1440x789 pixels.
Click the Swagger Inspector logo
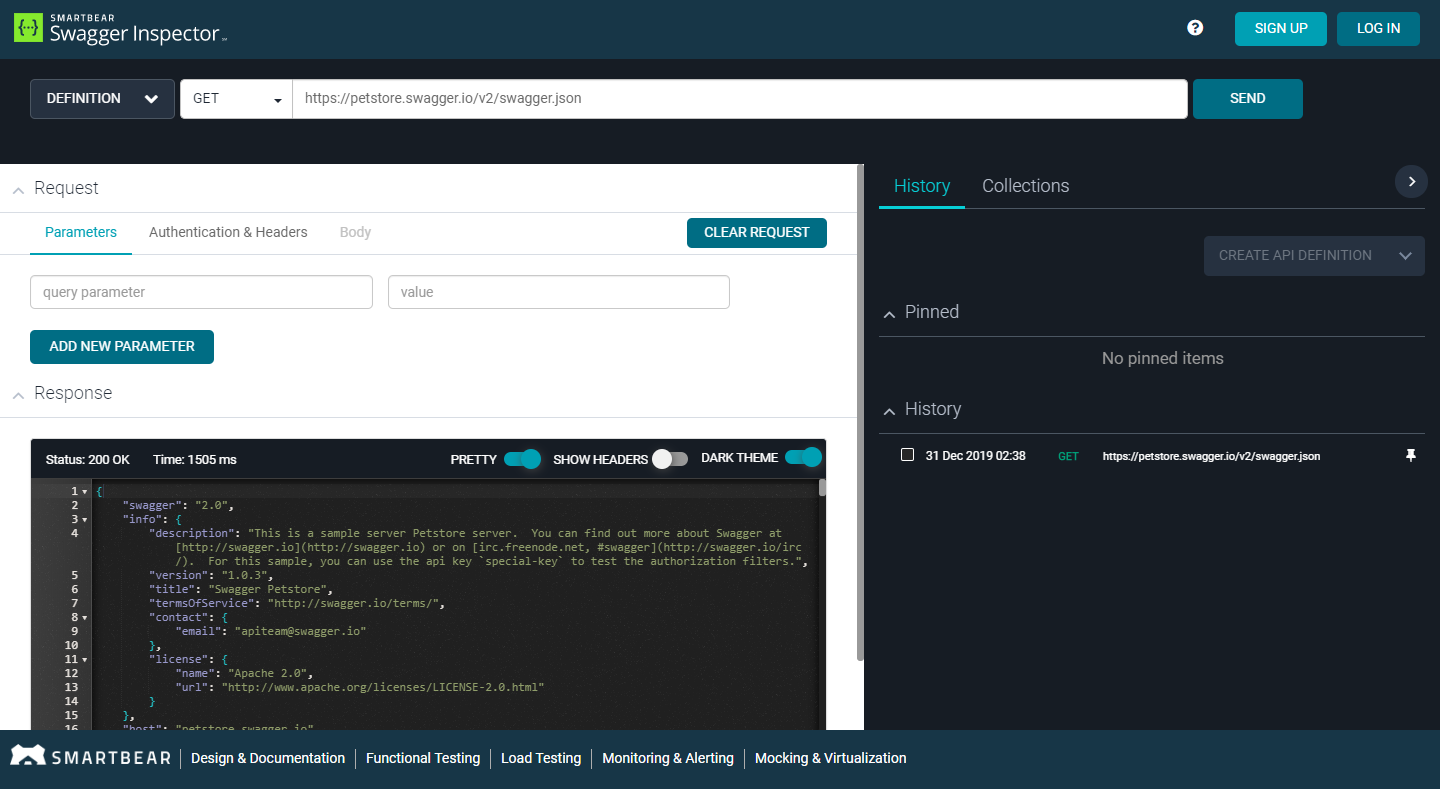coord(121,28)
